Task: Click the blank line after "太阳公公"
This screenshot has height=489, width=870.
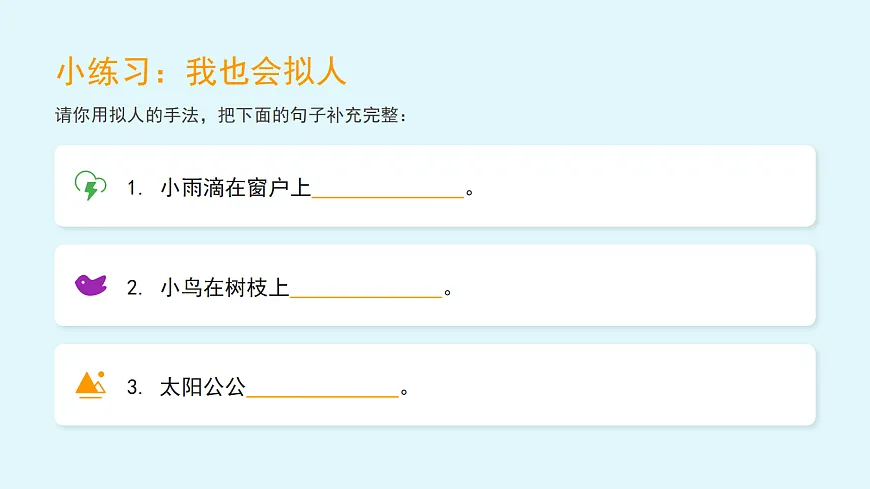Action: 322,393
